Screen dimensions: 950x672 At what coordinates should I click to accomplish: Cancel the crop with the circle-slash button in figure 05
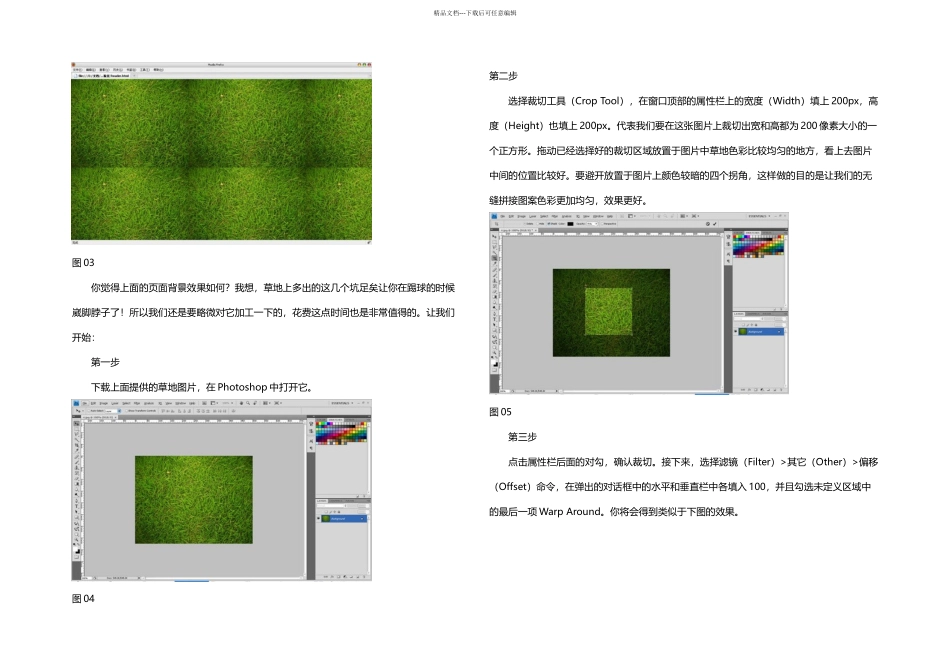(x=708, y=224)
